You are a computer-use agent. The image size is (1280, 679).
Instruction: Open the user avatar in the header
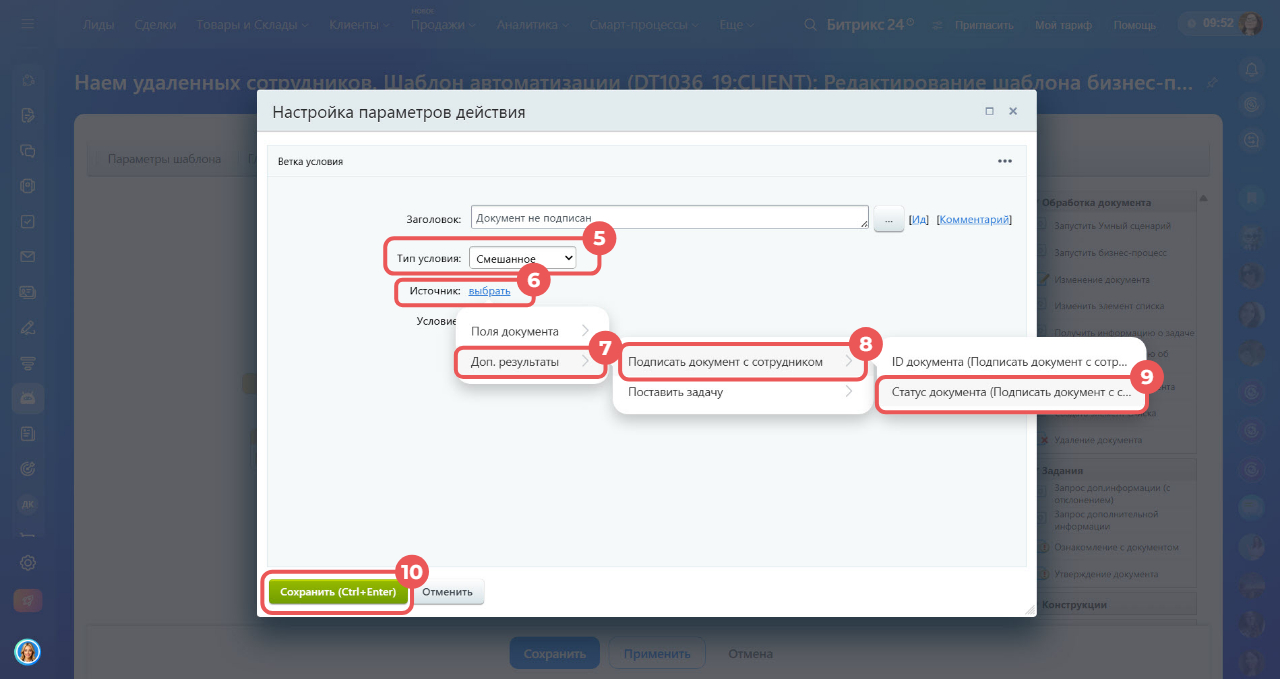[x=1250, y=23]
